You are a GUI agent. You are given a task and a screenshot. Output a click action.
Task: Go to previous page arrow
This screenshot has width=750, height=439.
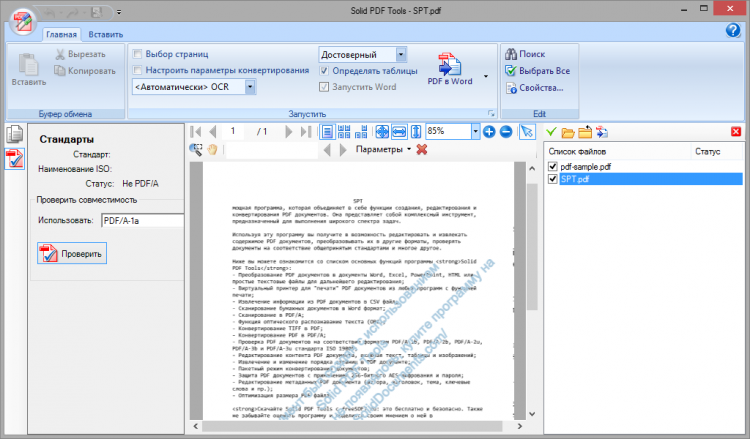(x=213, y=132)
